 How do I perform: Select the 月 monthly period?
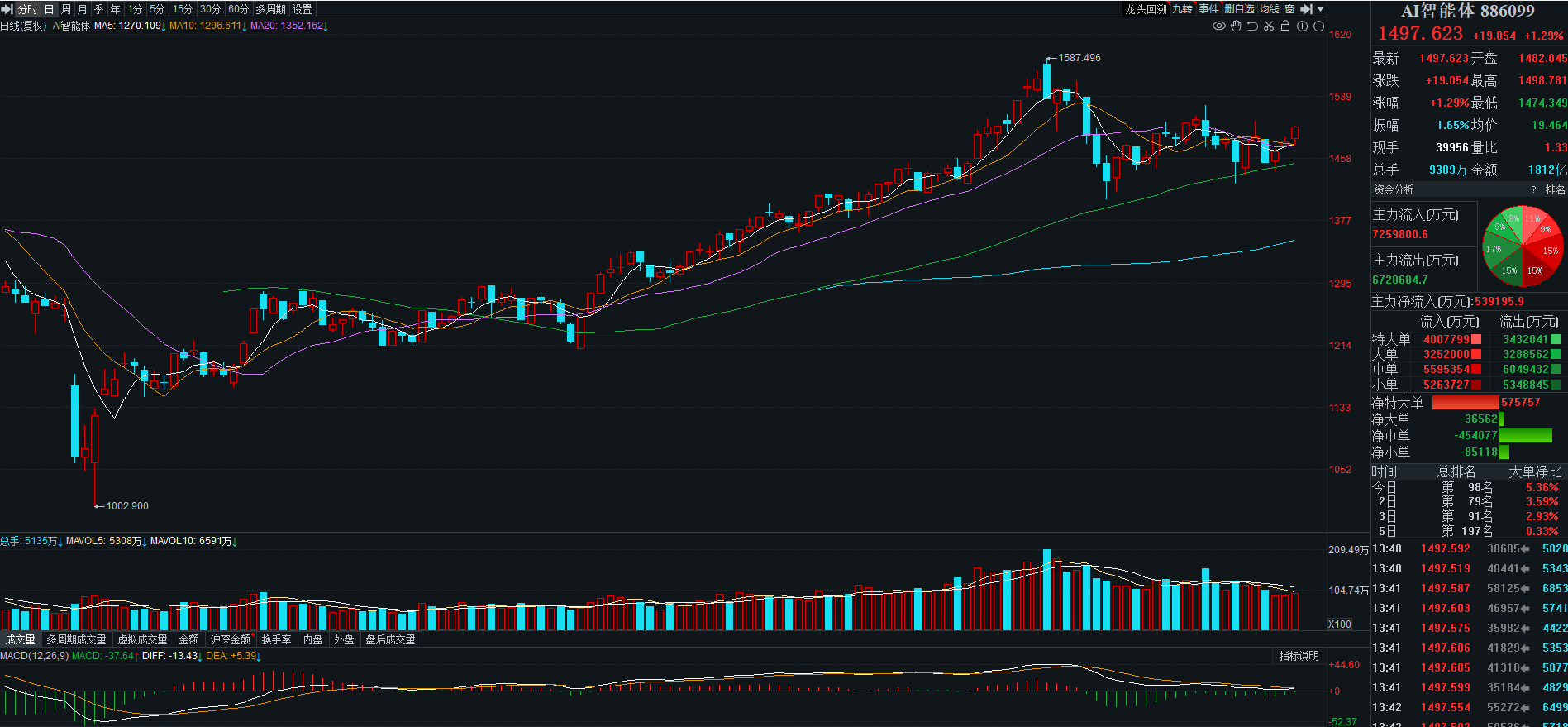(x=83, y=9)
